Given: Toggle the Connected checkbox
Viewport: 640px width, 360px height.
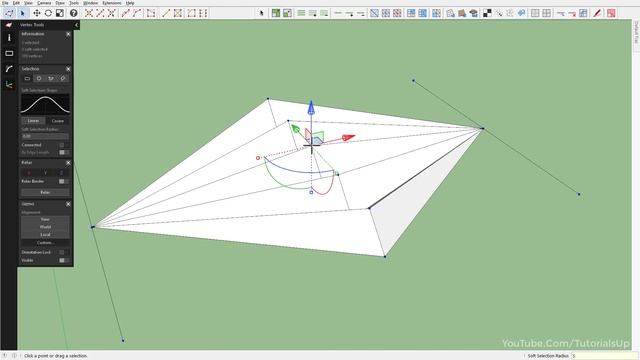Looking at the screenshot, I should tap(62, 145).
